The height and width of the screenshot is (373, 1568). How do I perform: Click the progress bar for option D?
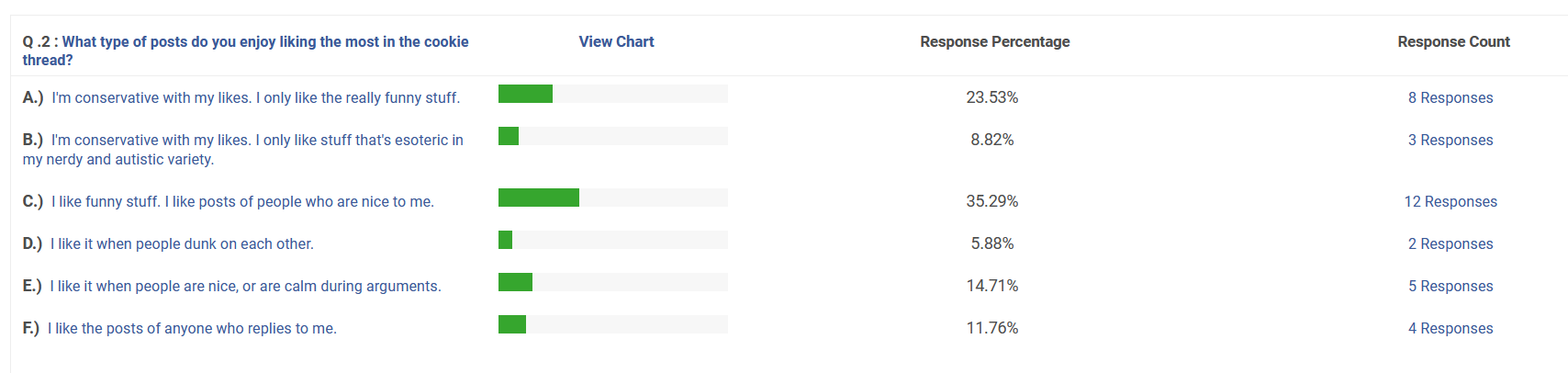click(x=613, y=240)
